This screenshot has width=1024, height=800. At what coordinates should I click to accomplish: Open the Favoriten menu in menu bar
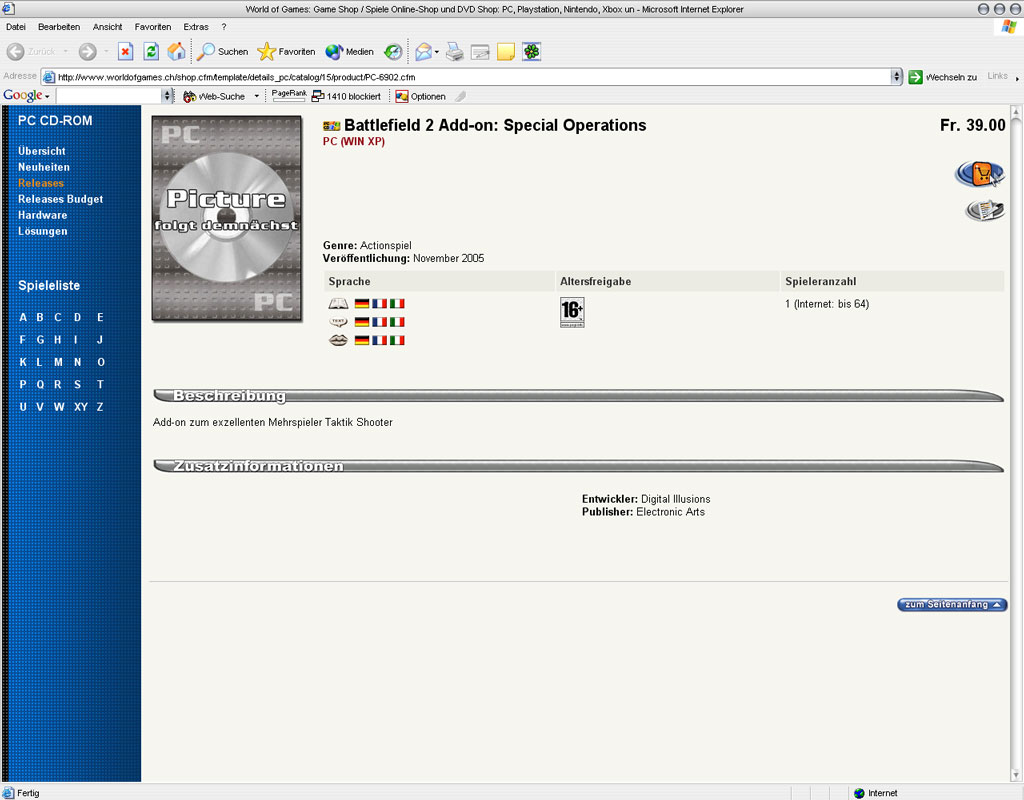pos(153,27)
